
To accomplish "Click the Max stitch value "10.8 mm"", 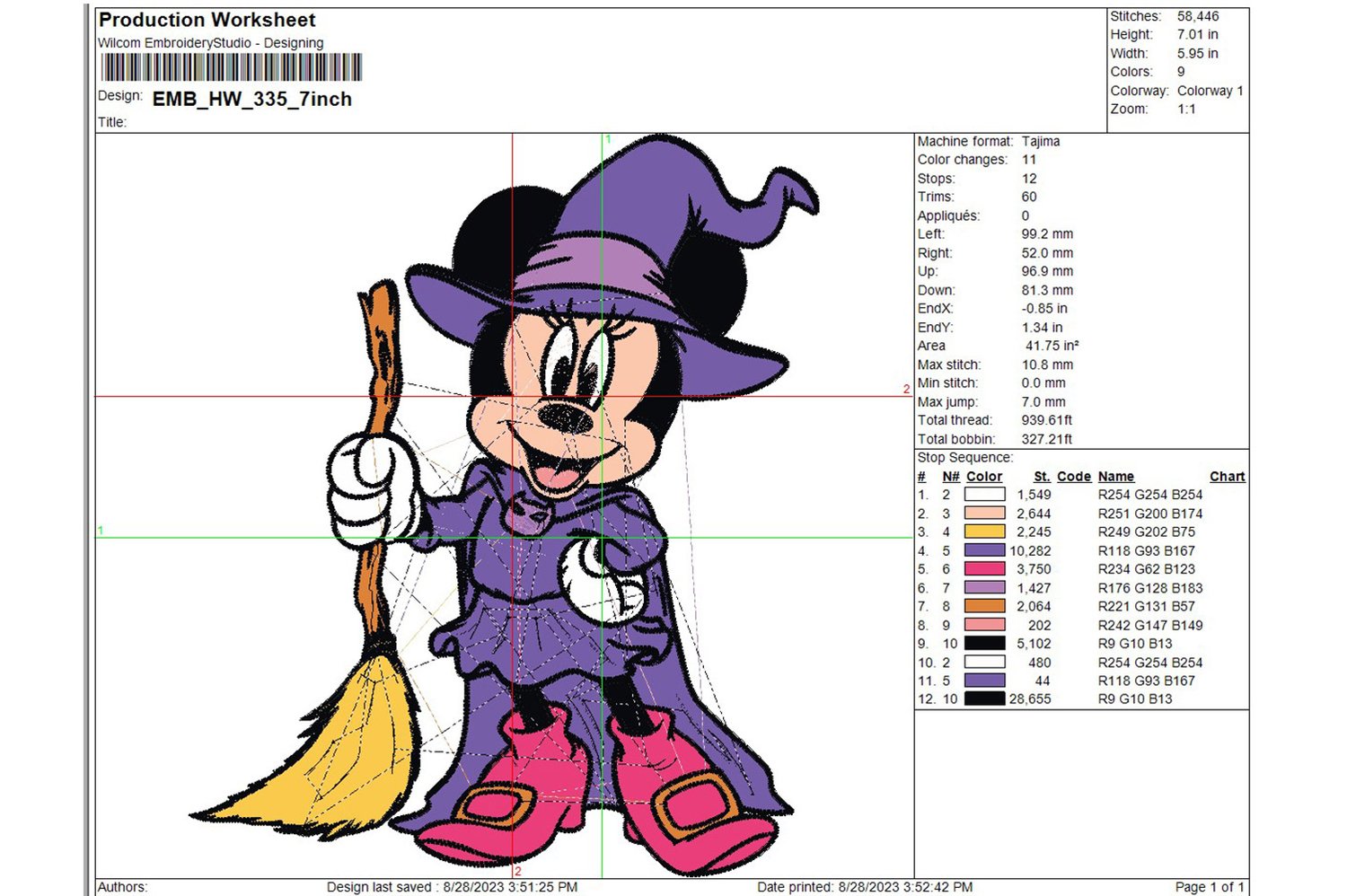I will (1047, 365).
